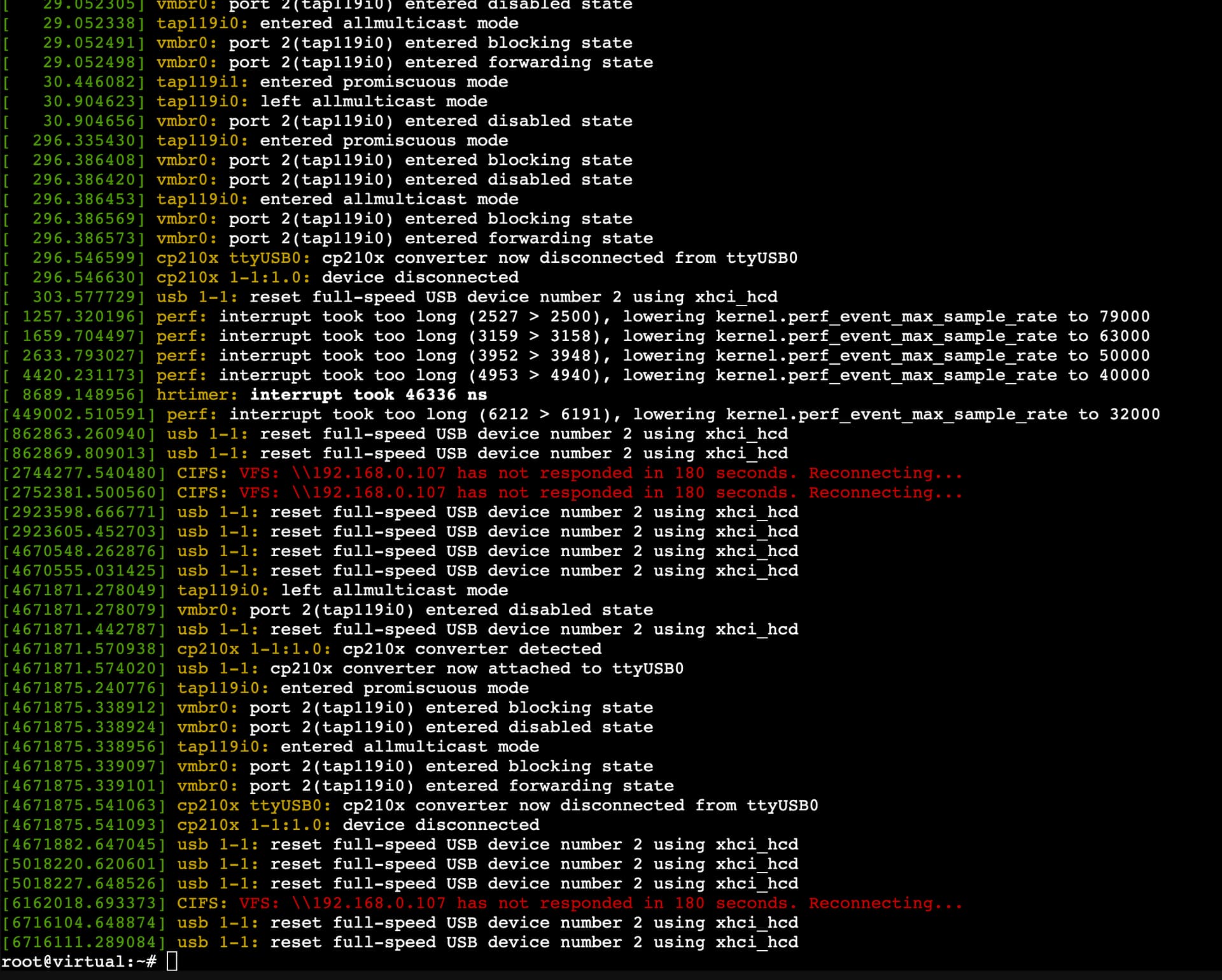This screenshot has height=980, width=1222.
Task: Click 'cp210x converter now attached to ttyUSB0' text
Action: [477, 669]
